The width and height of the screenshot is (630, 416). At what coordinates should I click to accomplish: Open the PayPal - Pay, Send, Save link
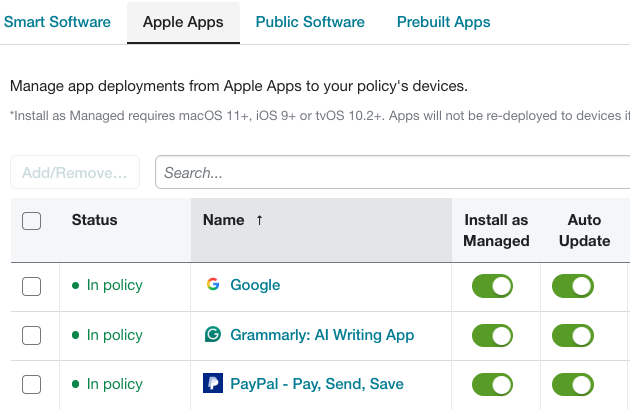tap(317, 384)
